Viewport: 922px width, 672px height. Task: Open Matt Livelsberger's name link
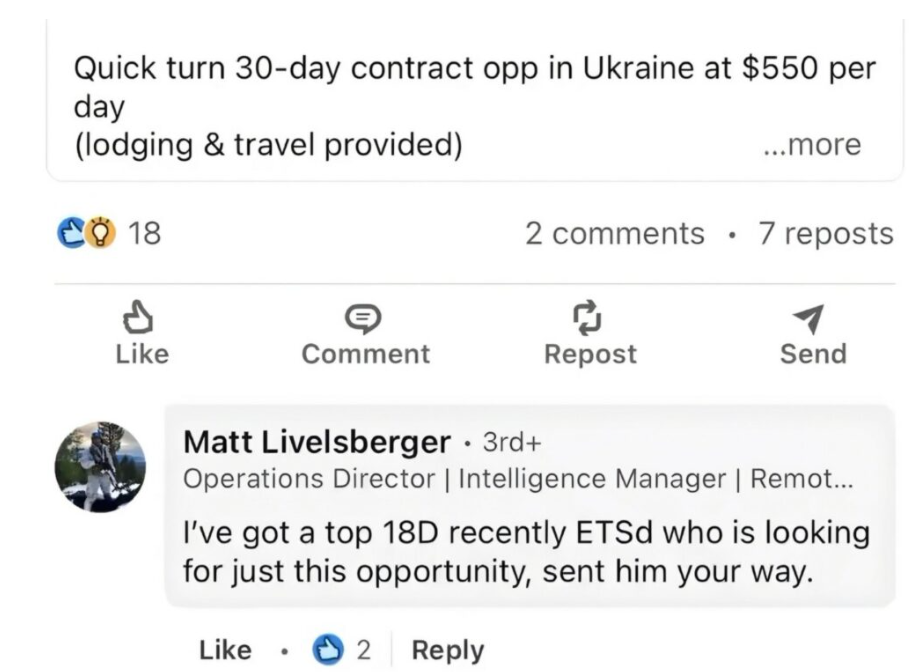point(317,441)
